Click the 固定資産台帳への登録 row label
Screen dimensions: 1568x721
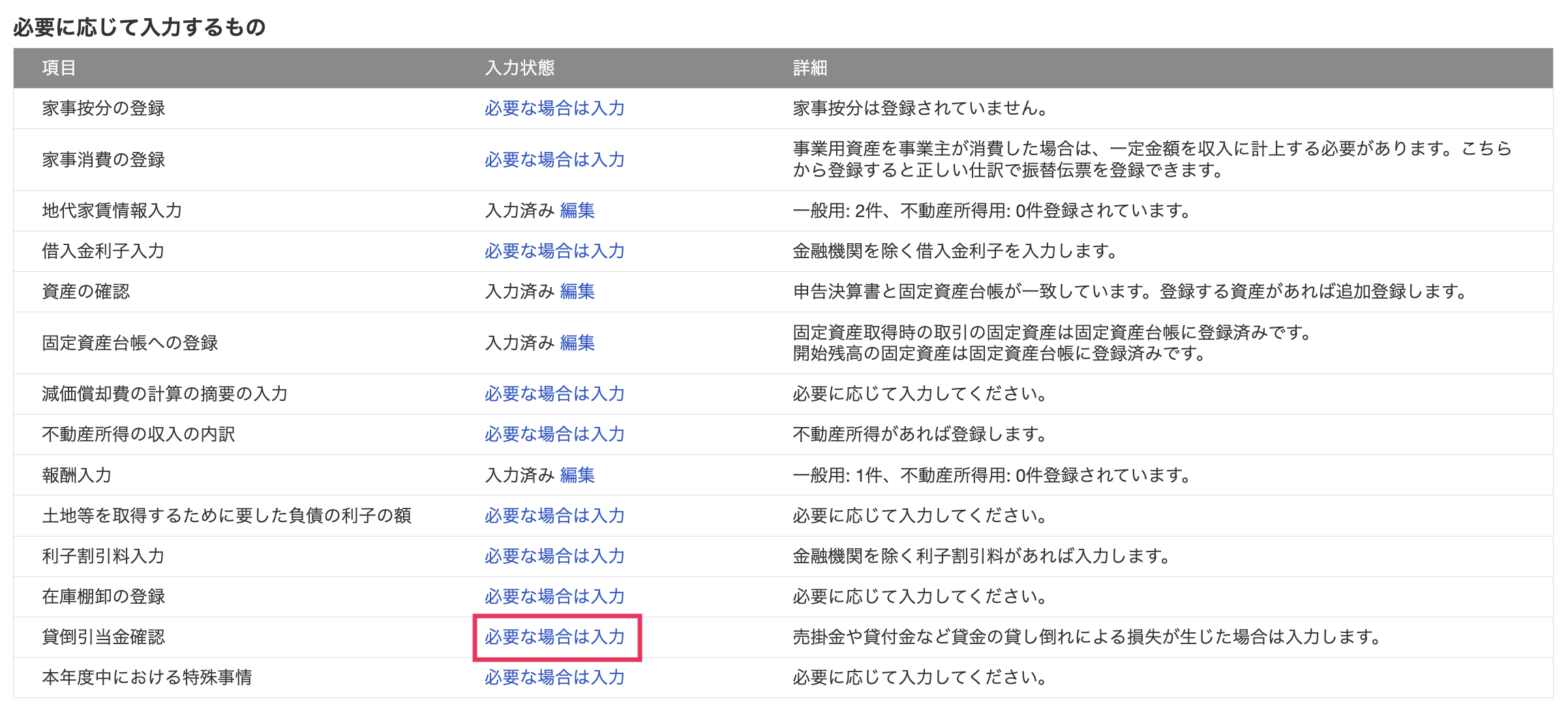130,343
